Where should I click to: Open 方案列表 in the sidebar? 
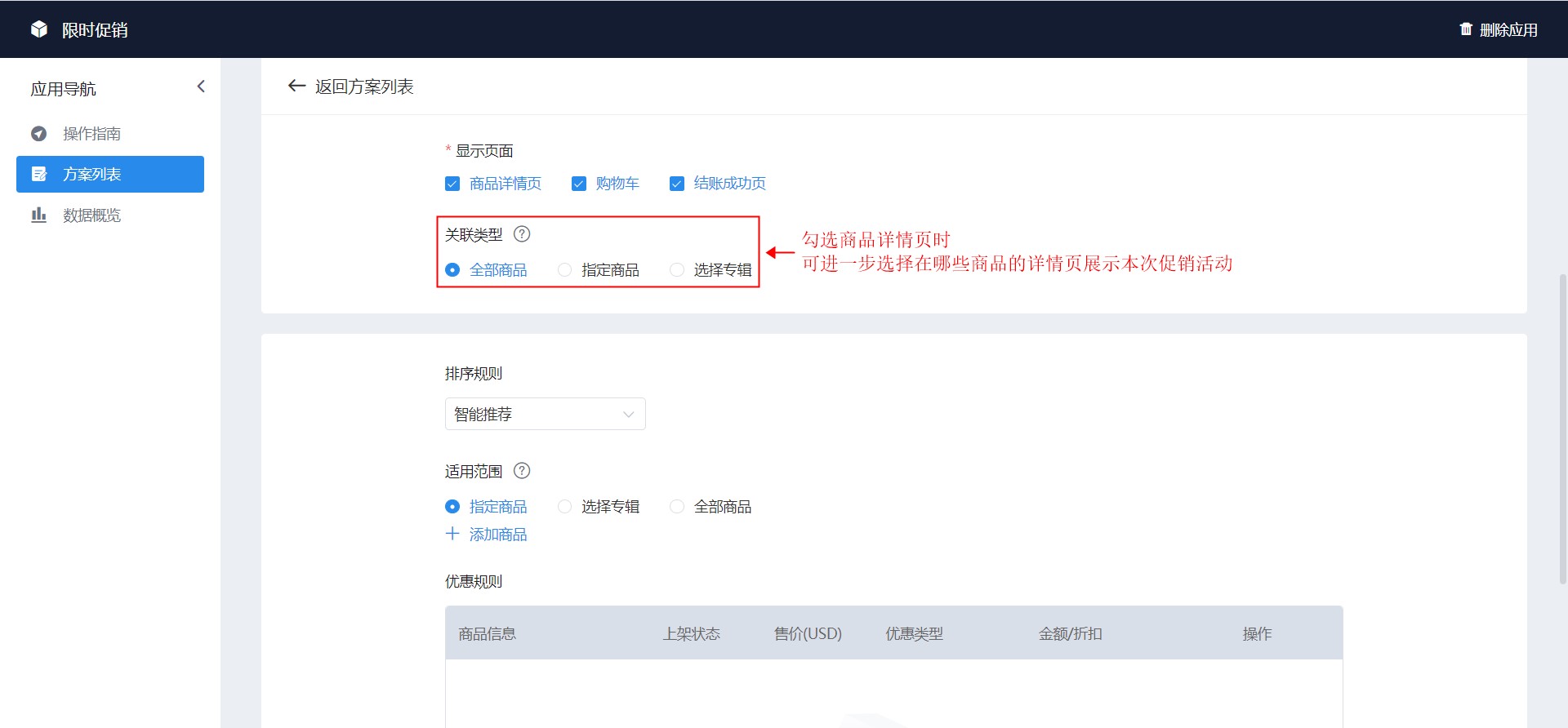pyautogui.click(x=110, y=174)
